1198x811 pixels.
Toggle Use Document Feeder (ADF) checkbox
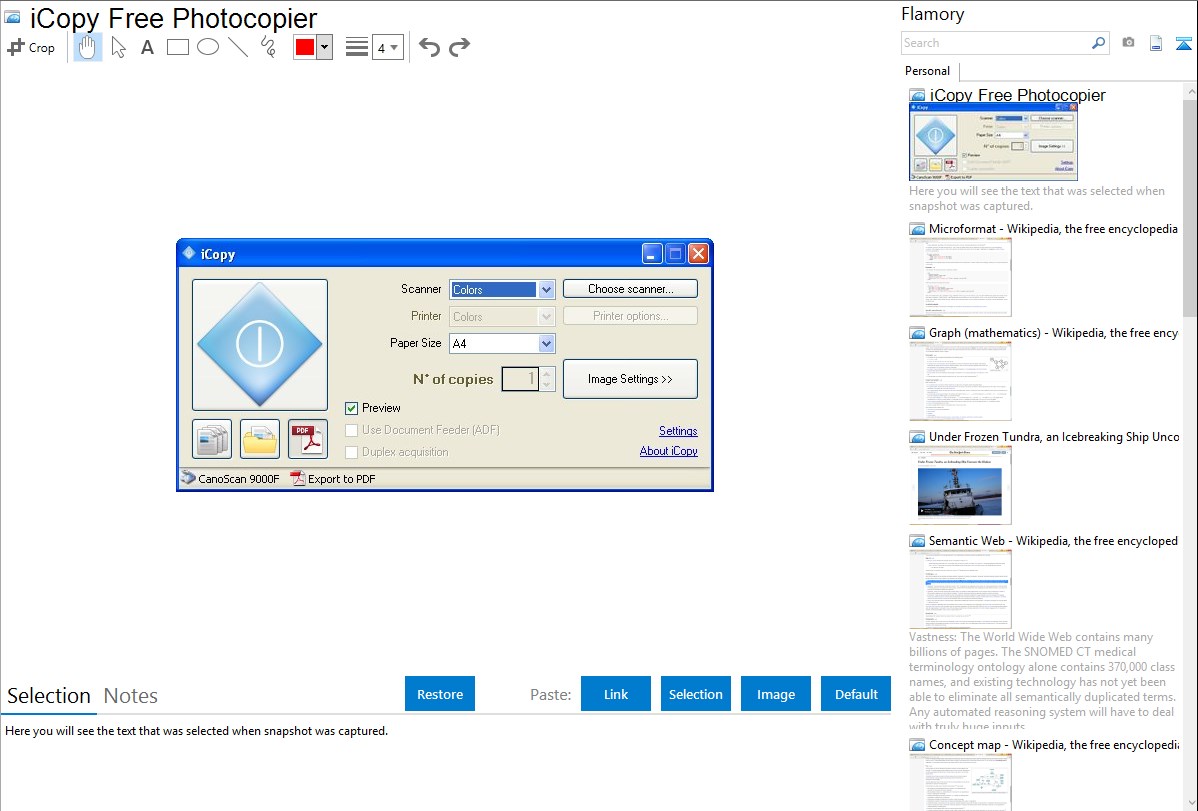click(x=351, y=430)
